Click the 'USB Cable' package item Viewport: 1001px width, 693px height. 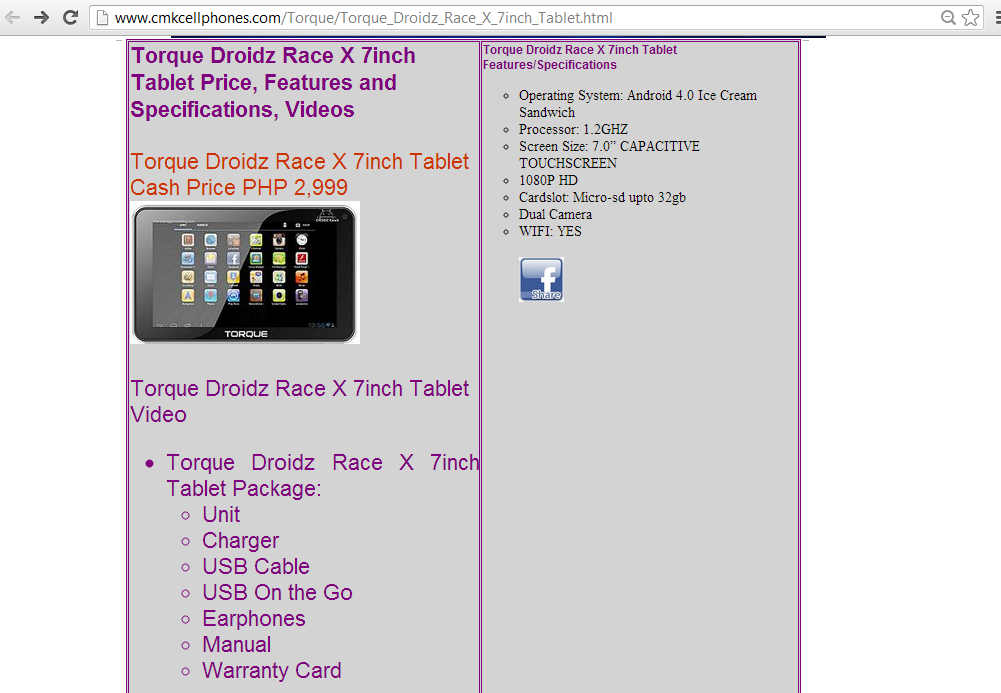tap(256, 567)
